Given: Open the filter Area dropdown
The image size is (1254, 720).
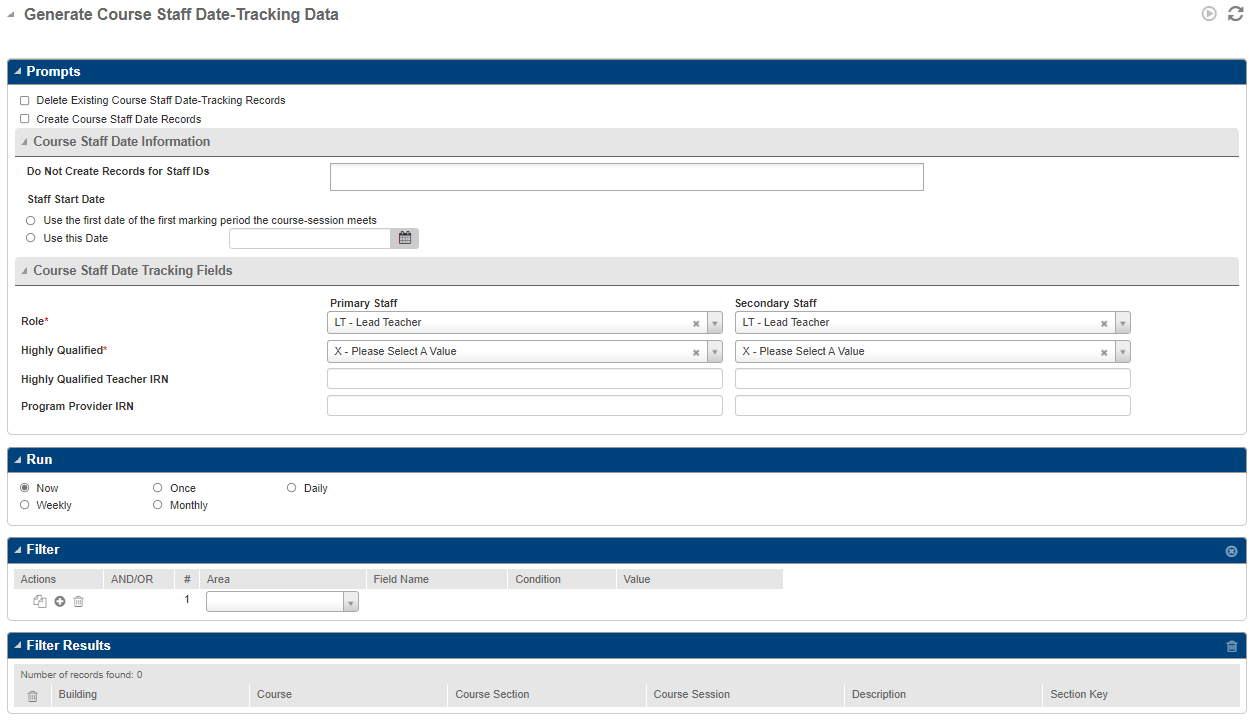Looking at the screenshot, I should coord(350,602).
